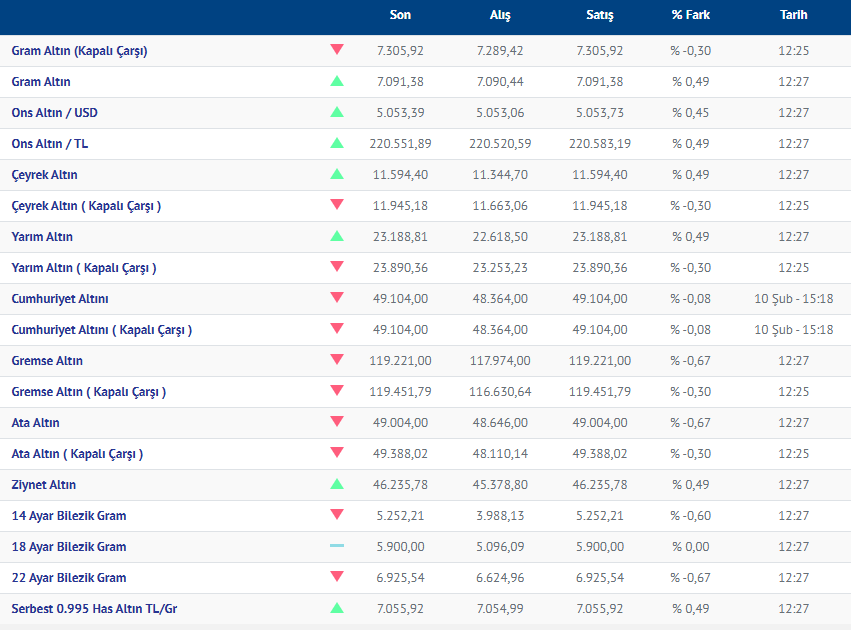Click the Satış column header
The height and width of the screenshot is (630, 851).
(600, 15)
